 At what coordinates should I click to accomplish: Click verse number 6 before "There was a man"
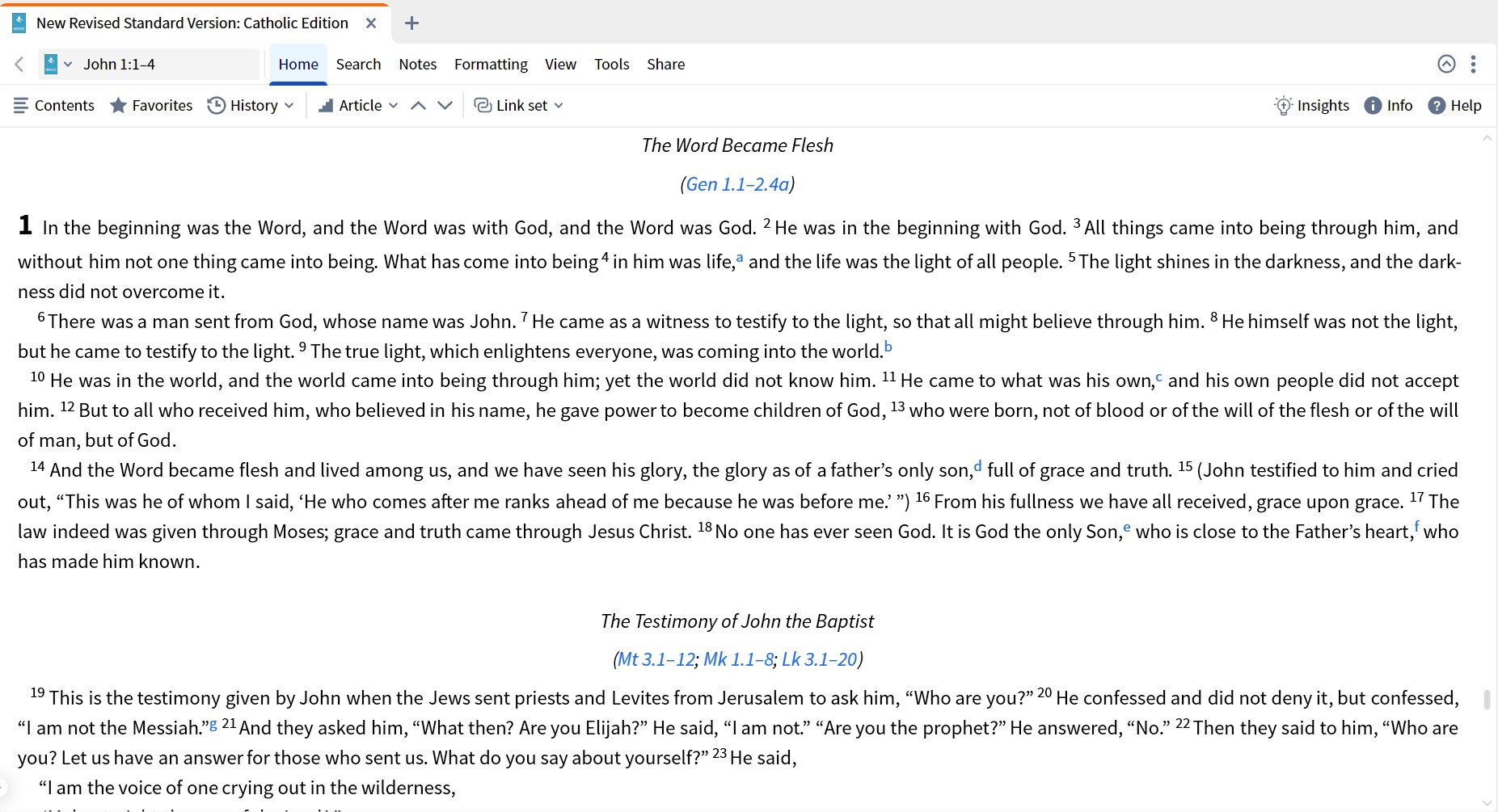pos(41,317)
